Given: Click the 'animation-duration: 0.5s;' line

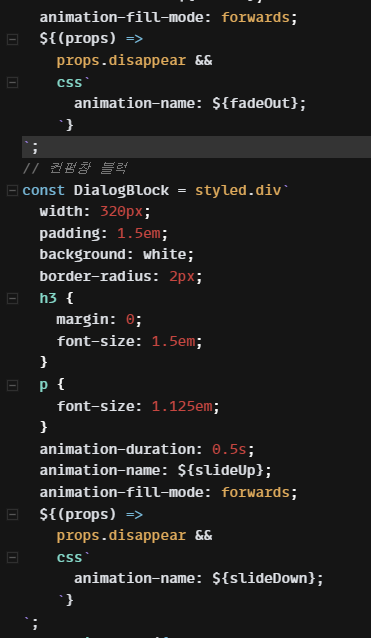Looking at the screenshot, I should tap(147, 450).
